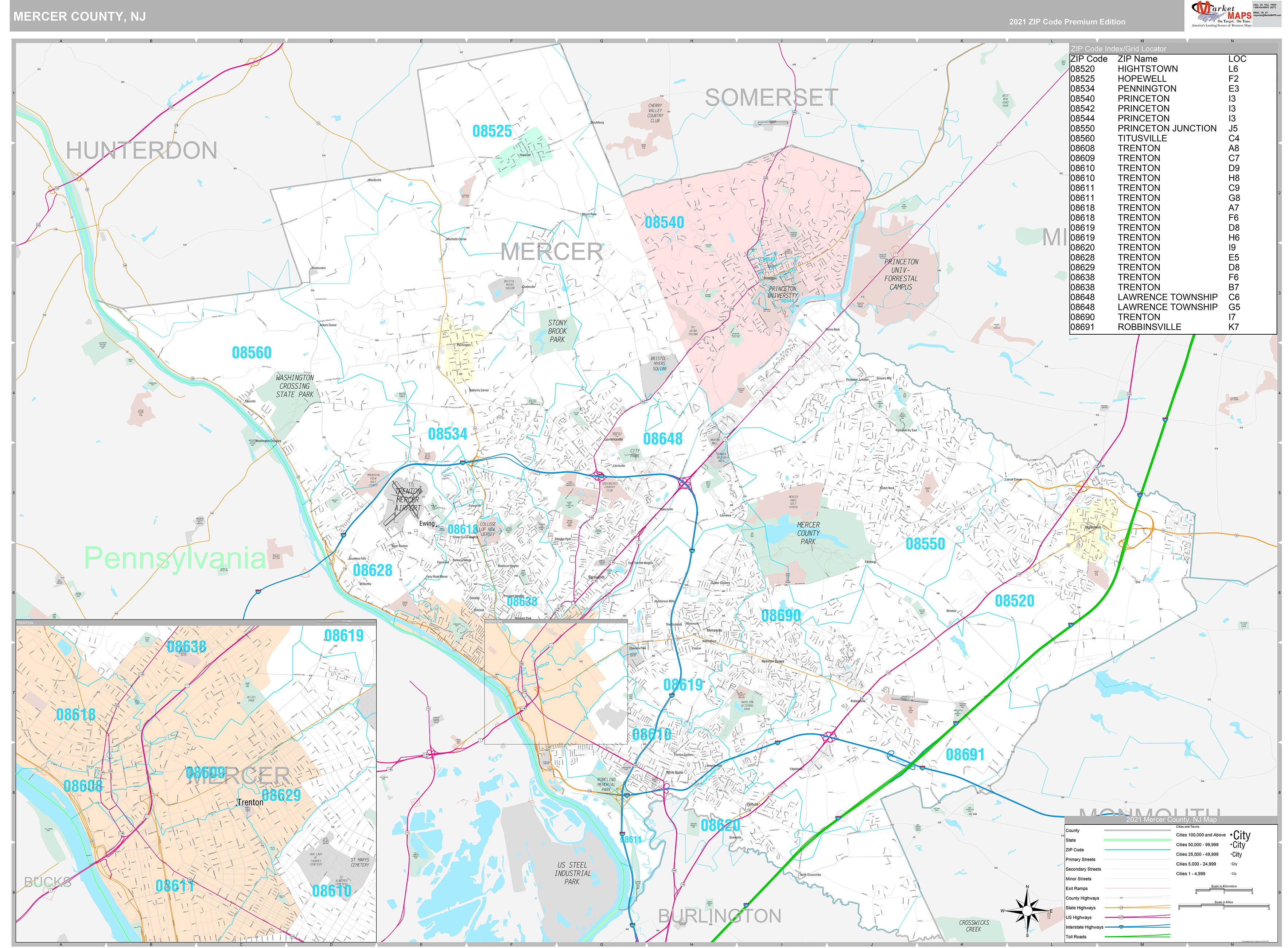Click the Interstate Highways shield in legend
The image size is (1288, 948).
pos(1121,927)
